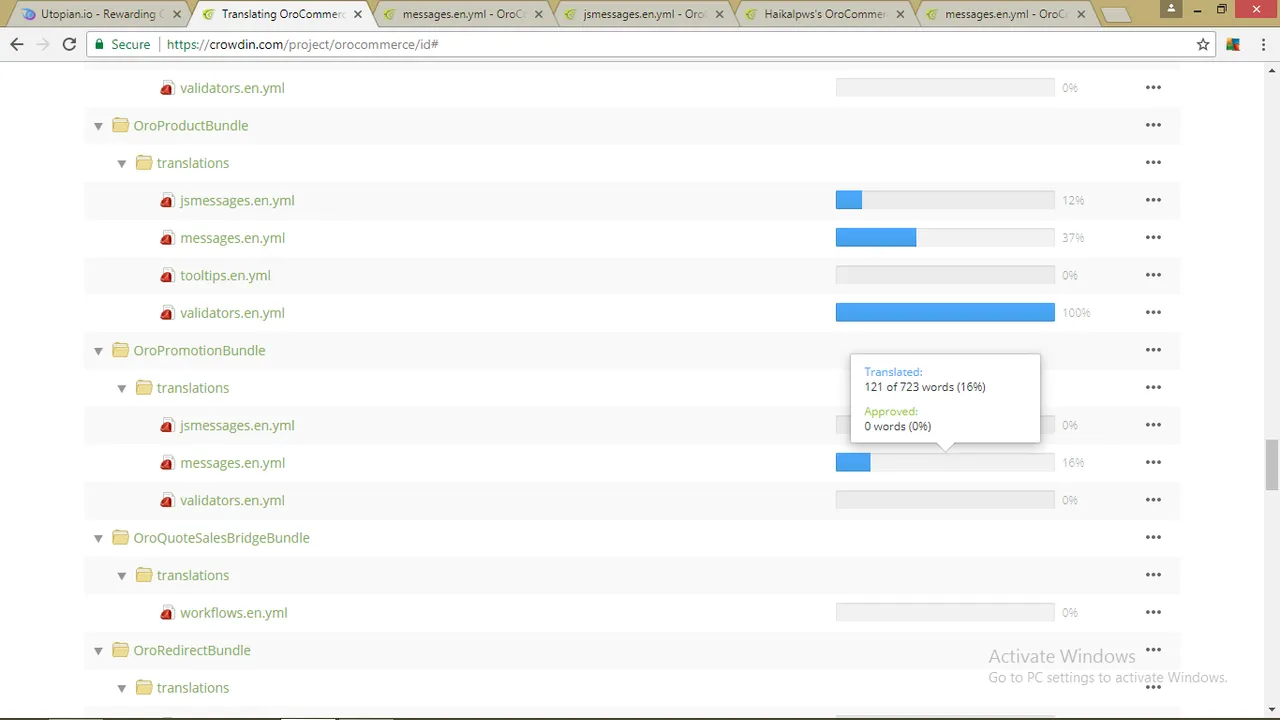The height and width of the screenshot is (720, 1280).
Task: Open the 37% messages.en.yml file
Action: 232,238
